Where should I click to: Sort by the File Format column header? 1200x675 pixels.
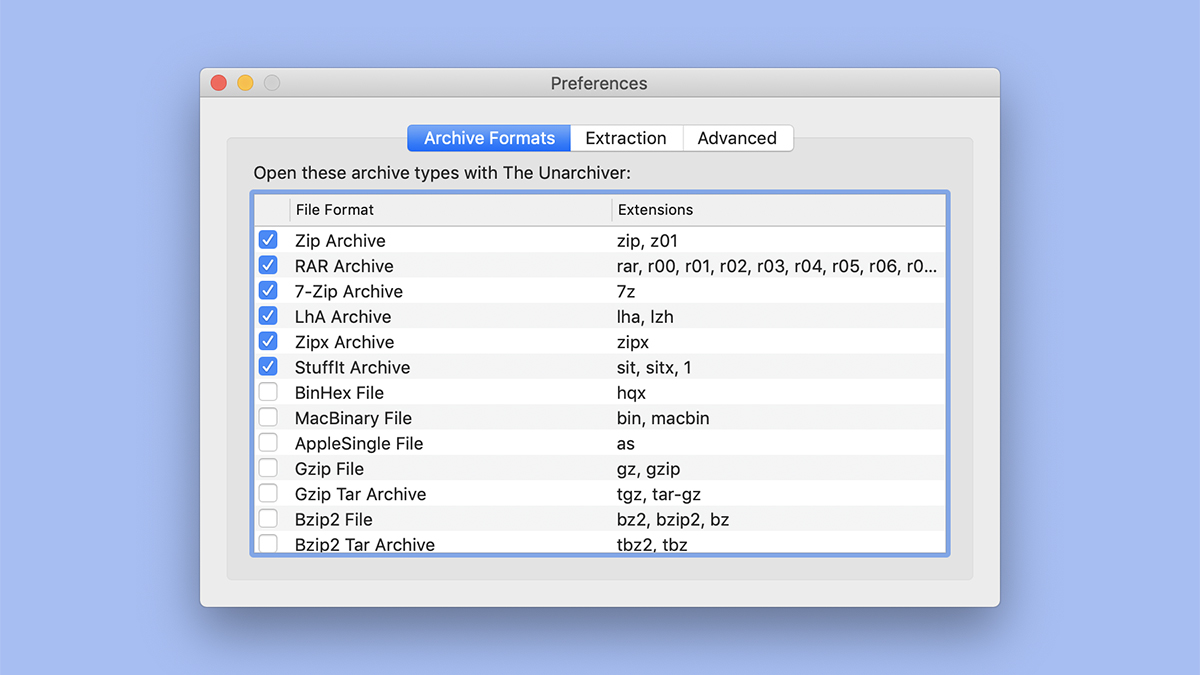pos(451,210)
